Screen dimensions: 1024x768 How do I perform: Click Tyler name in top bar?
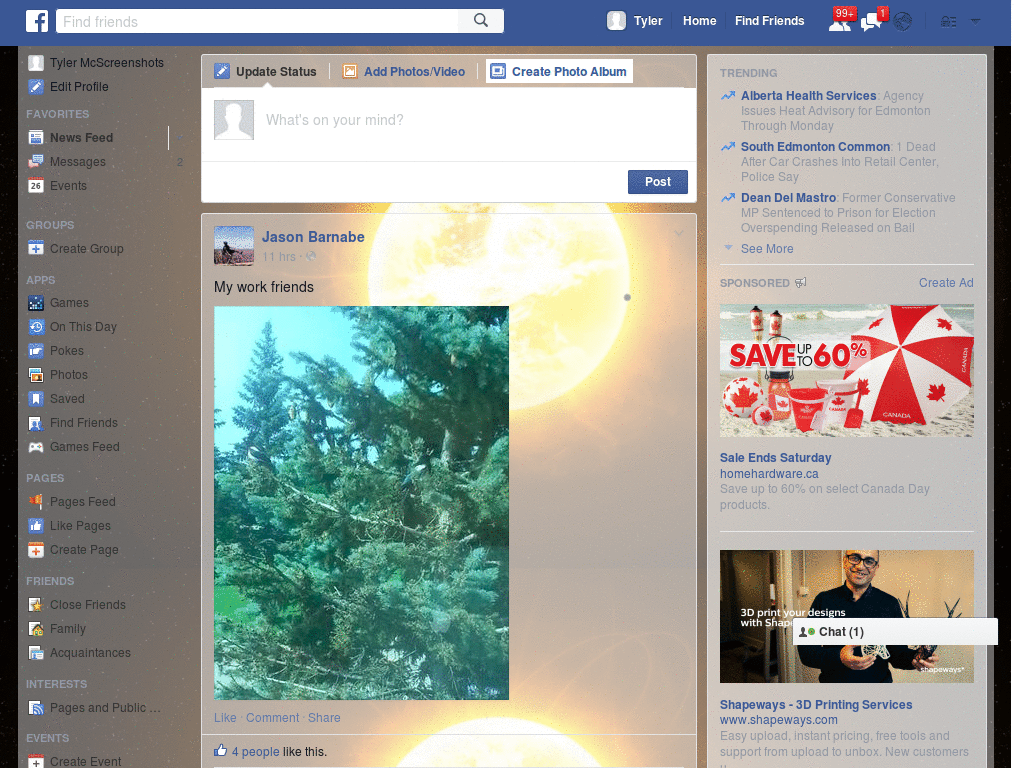click(648, 21)
